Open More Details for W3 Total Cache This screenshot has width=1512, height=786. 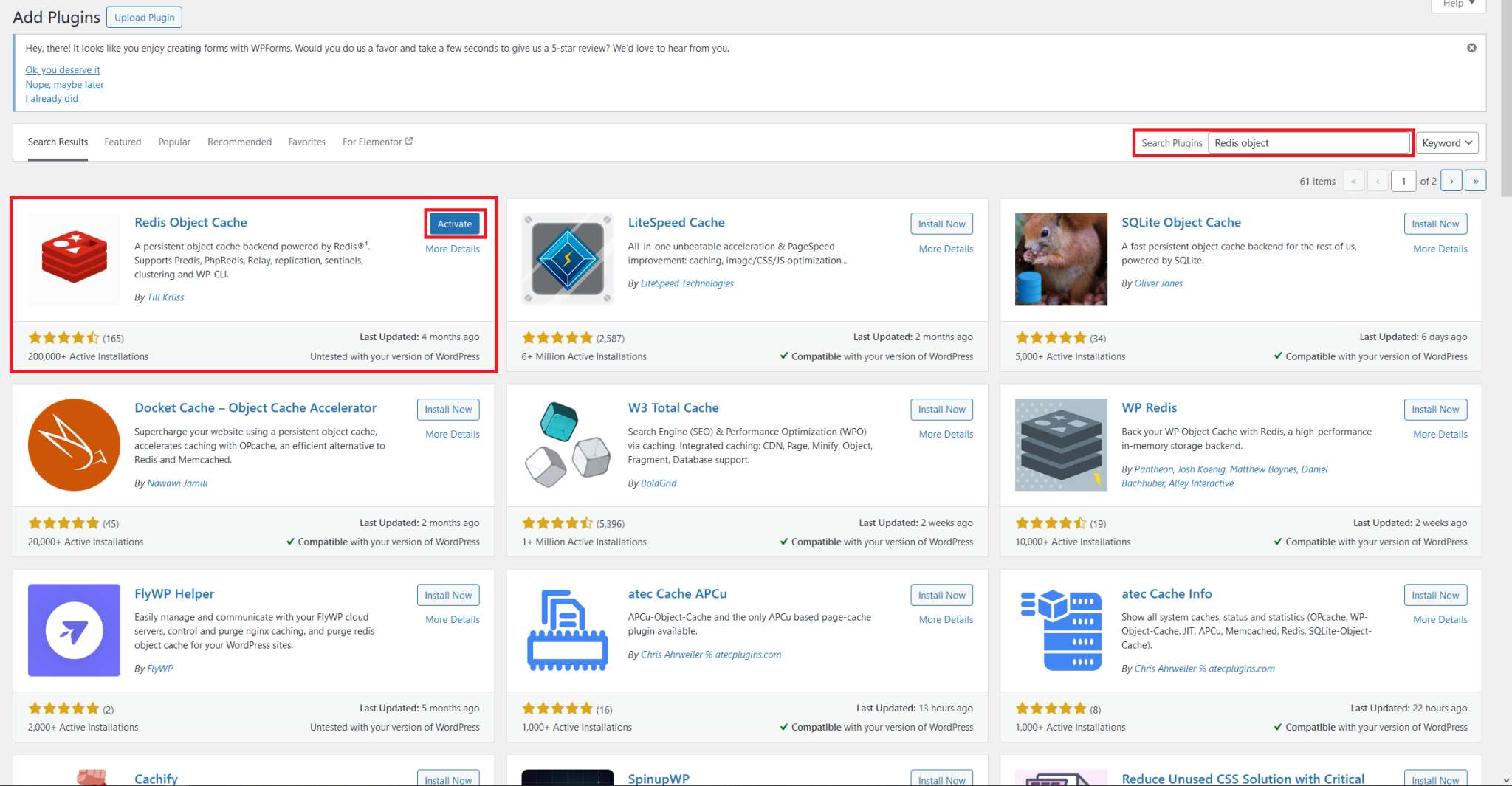(x=946, y=434)
